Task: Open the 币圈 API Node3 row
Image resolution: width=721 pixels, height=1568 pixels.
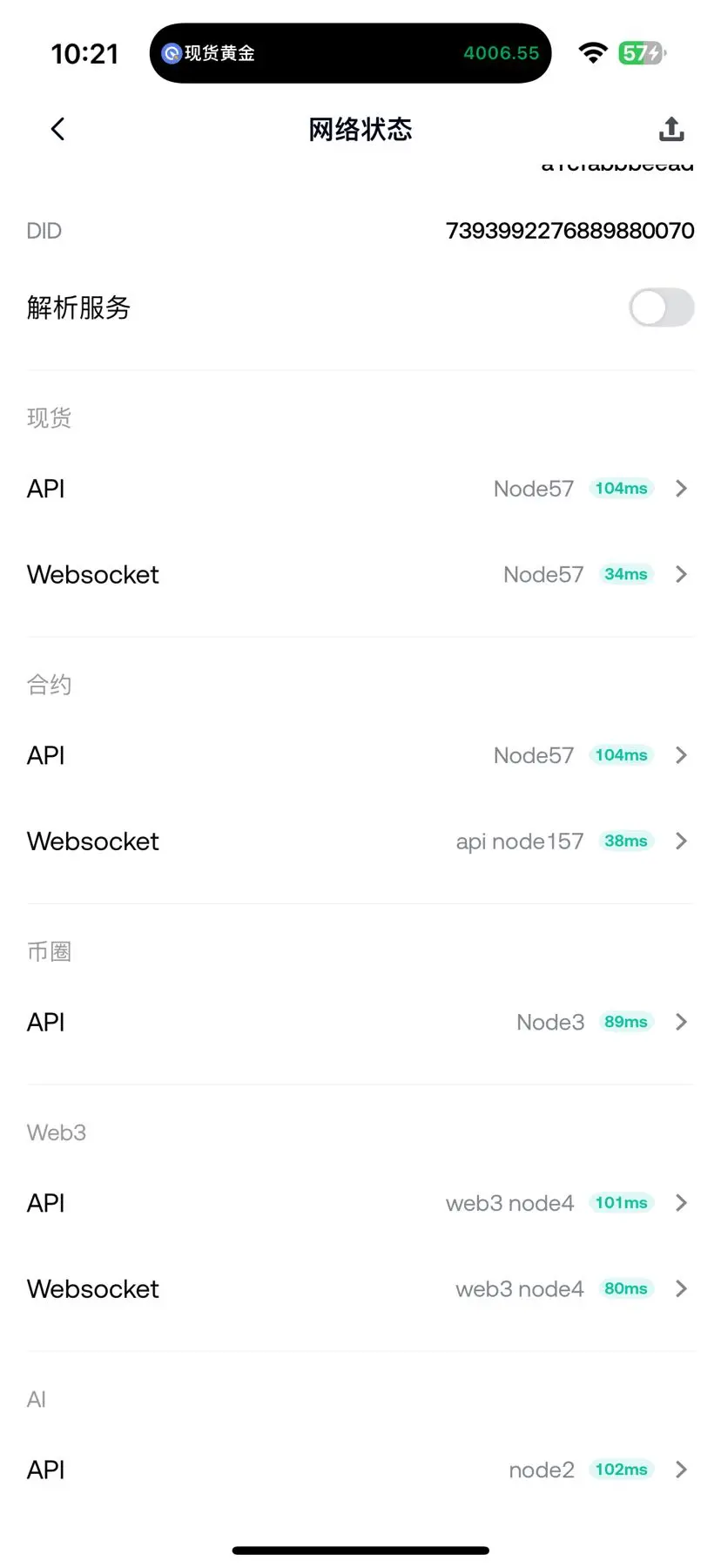Action: pyautogui.click(x=360, y=1022)
